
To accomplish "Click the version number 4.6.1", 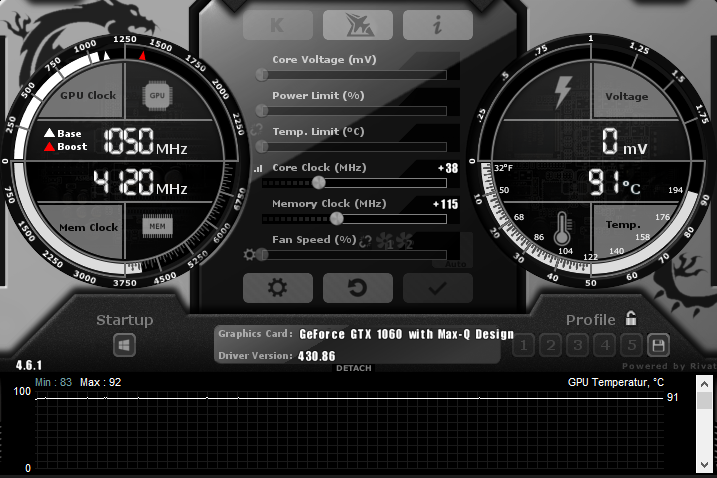I will click(29, 365).
